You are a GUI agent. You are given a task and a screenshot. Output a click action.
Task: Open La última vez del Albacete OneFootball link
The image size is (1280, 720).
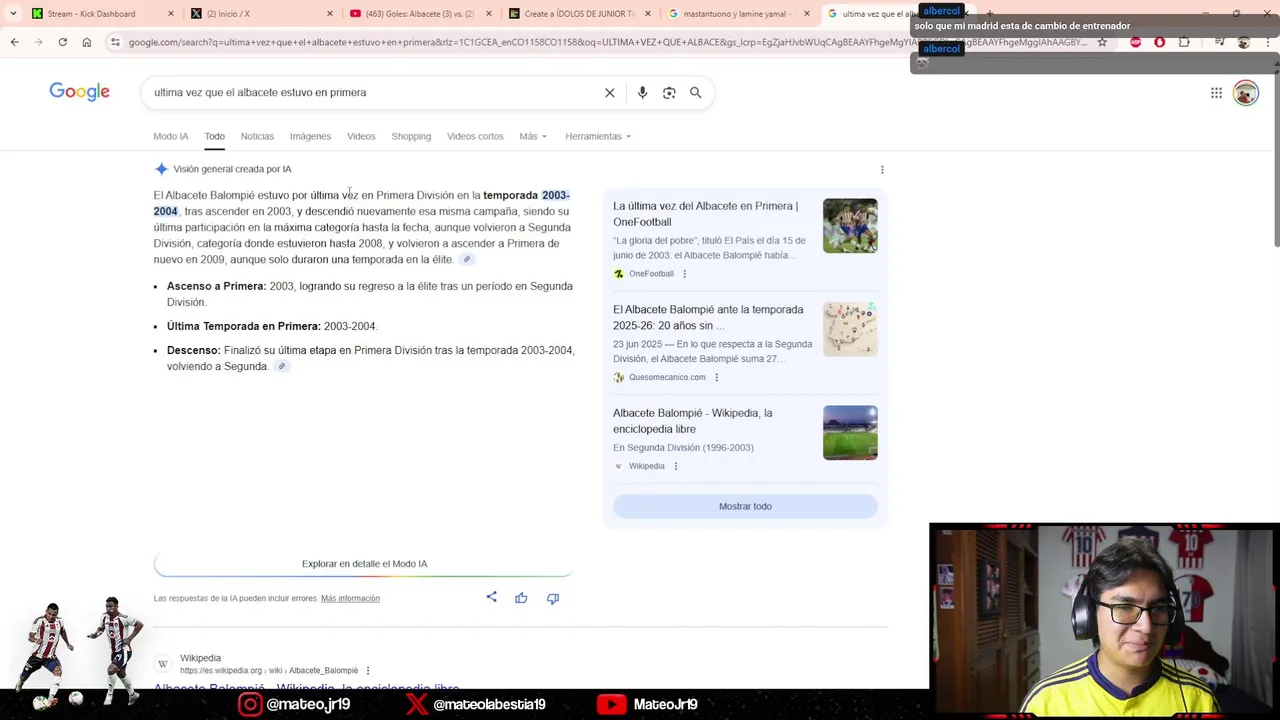coord(705,214)
